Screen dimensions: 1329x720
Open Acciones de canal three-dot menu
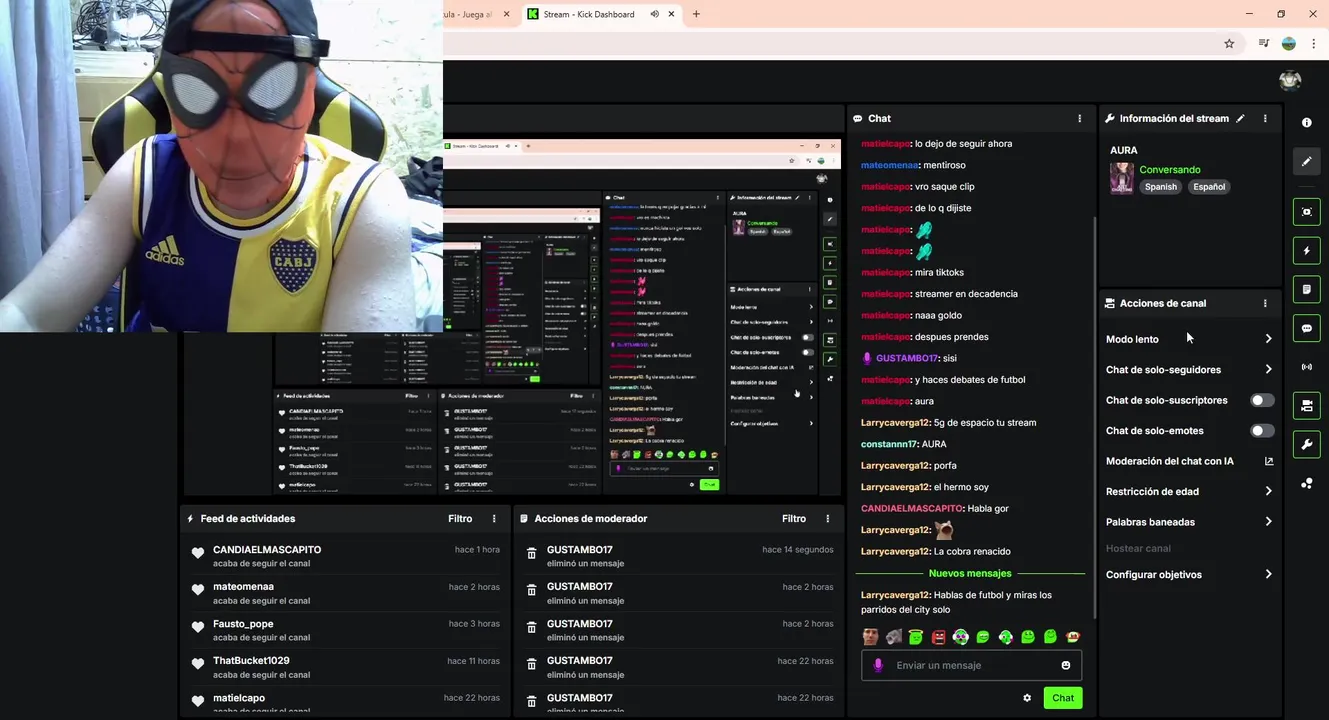[x=1265, y=303]
